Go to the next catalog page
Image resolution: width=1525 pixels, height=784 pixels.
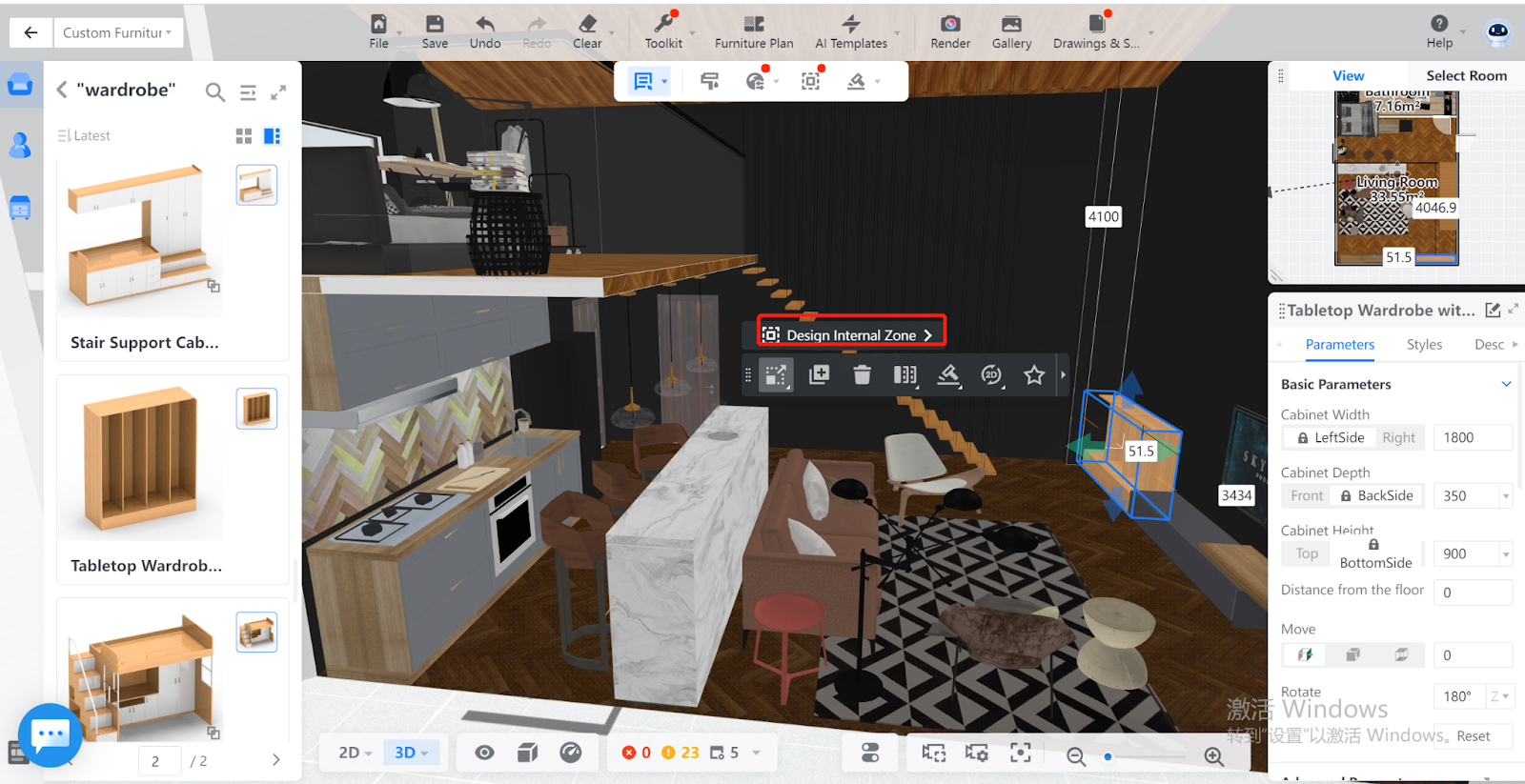(276, 759)
